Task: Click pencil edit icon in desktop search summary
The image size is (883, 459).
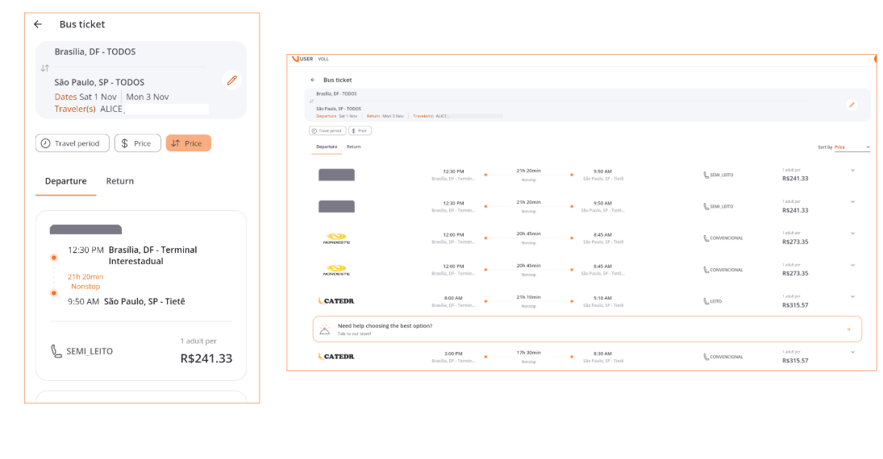Action: pyautogui.click(x=852, y=105)
